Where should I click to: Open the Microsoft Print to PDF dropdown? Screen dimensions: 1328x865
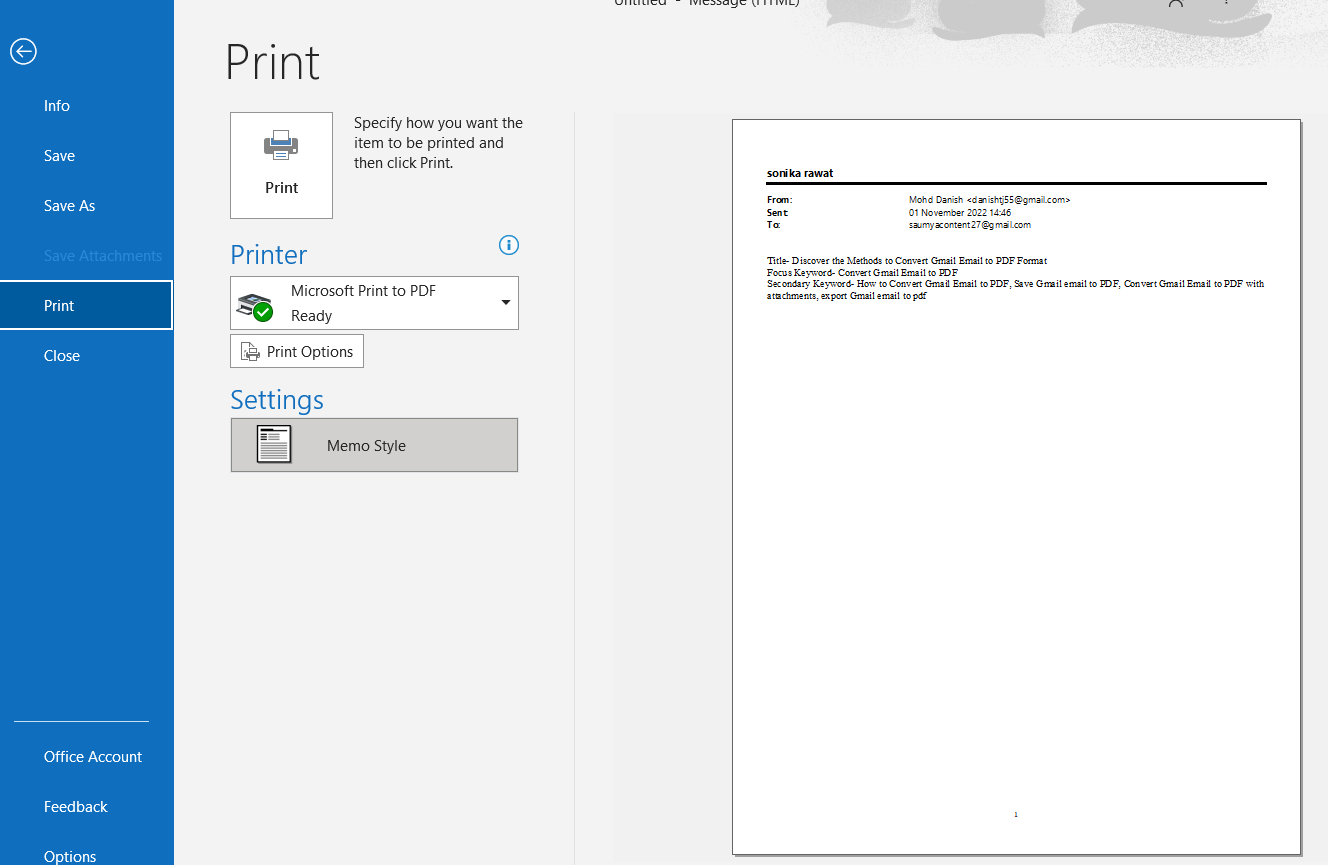pos(374,303)
